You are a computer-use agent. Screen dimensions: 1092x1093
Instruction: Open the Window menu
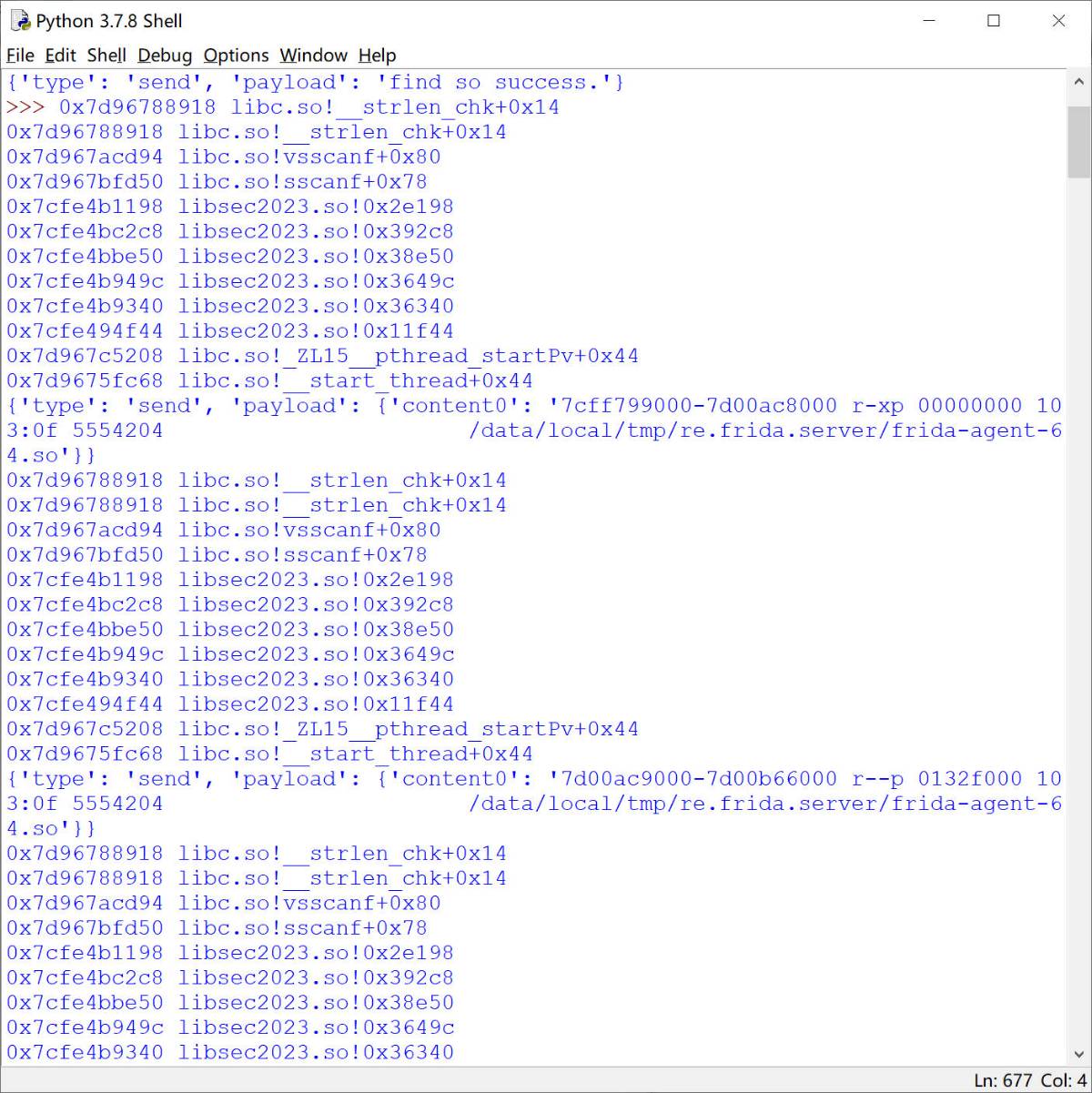click(313, 56)
